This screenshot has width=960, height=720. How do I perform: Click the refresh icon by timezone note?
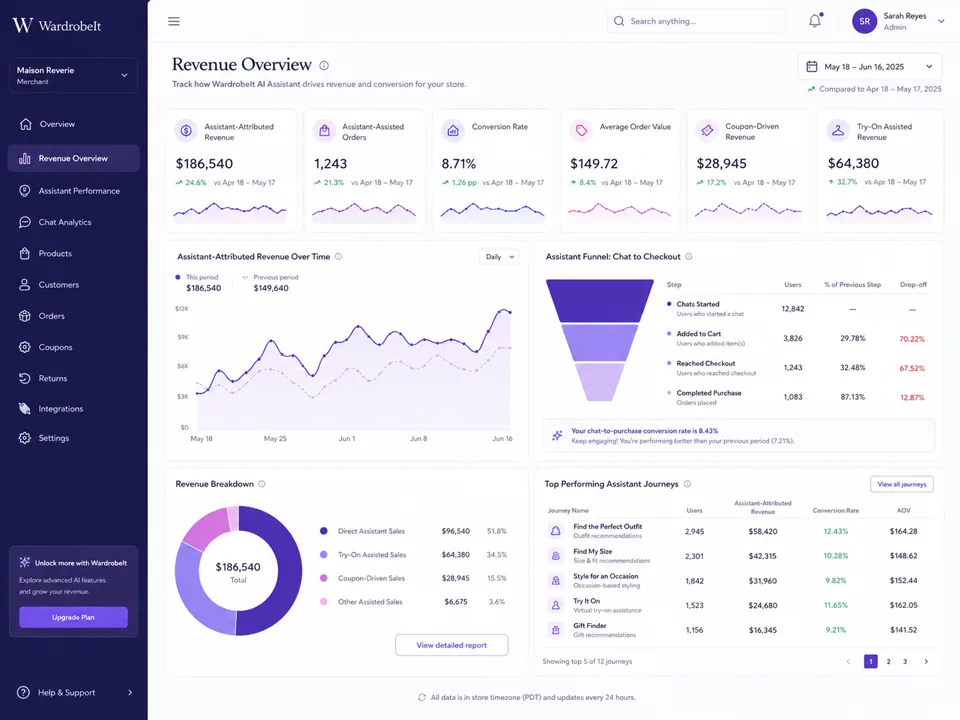422,697
